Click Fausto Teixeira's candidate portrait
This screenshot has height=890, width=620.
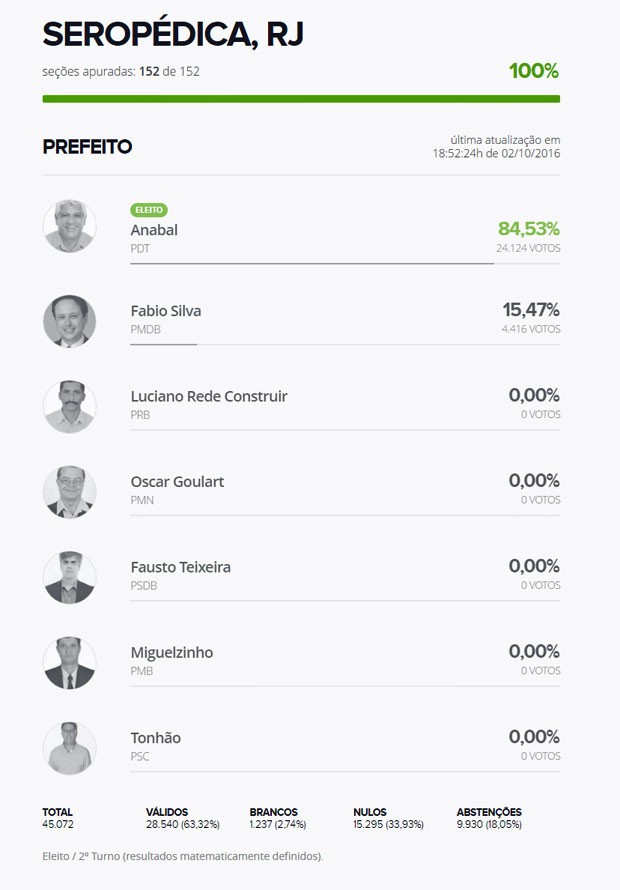click(69, 577)
